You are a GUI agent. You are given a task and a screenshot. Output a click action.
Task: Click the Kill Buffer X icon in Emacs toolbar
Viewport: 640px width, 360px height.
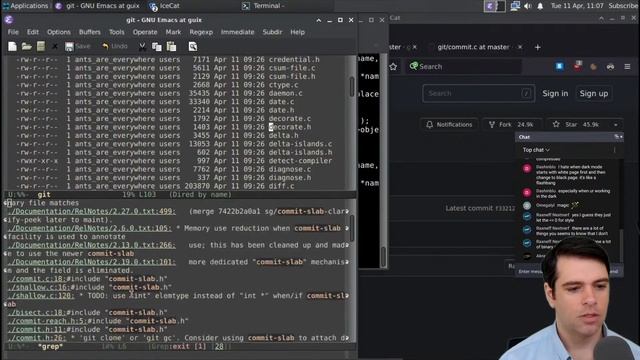[x=55, y=47]
